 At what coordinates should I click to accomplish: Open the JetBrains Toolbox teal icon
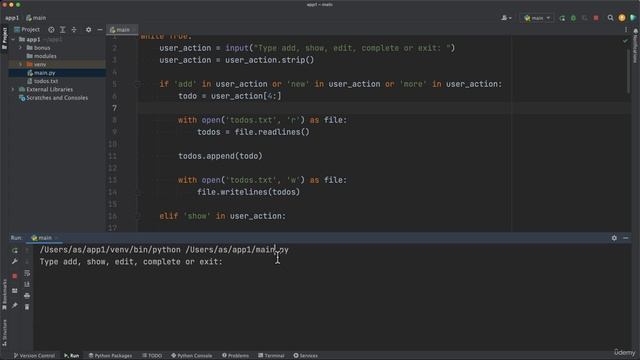click(633, 18)
